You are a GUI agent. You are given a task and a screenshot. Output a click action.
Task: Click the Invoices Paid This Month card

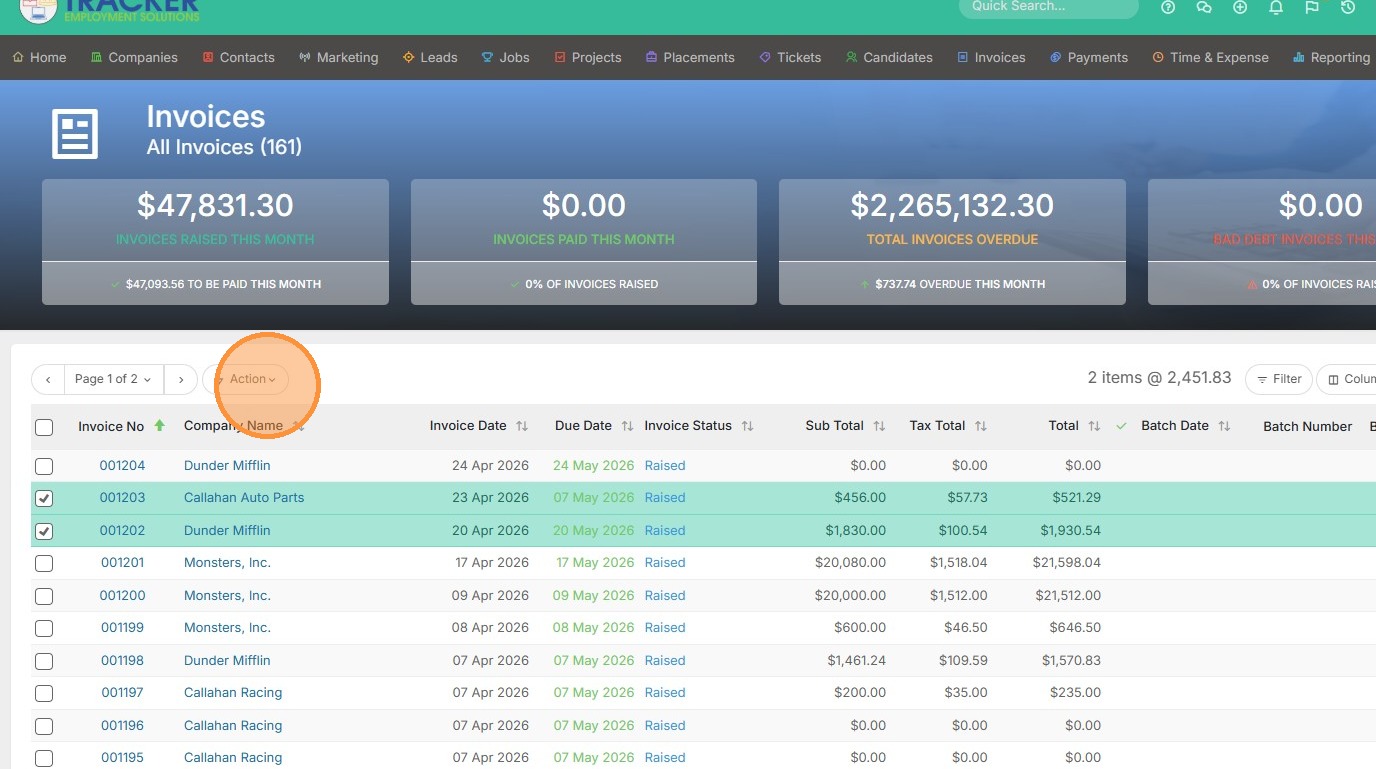[x=584, y=242]
